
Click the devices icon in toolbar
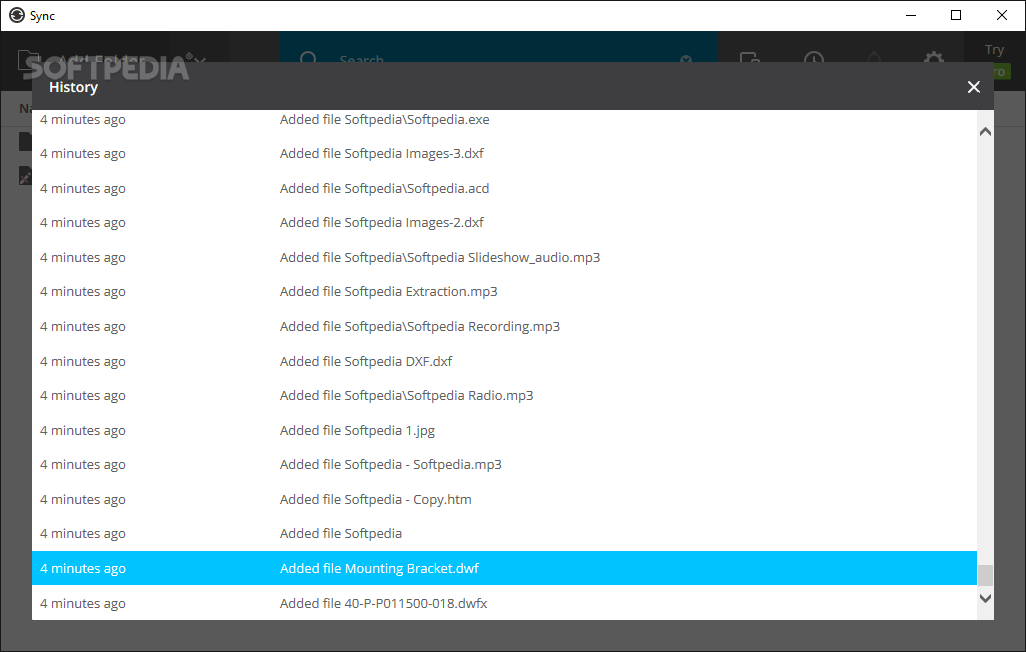coord(750,59)
